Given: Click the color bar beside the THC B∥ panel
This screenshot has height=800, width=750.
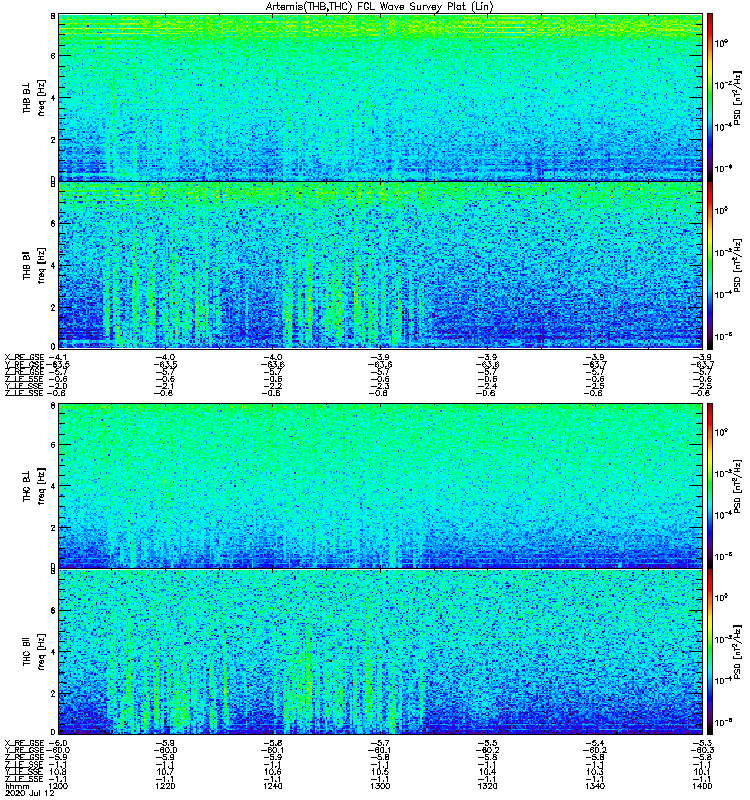Looking at the screenshot, I should click(710, 652).
